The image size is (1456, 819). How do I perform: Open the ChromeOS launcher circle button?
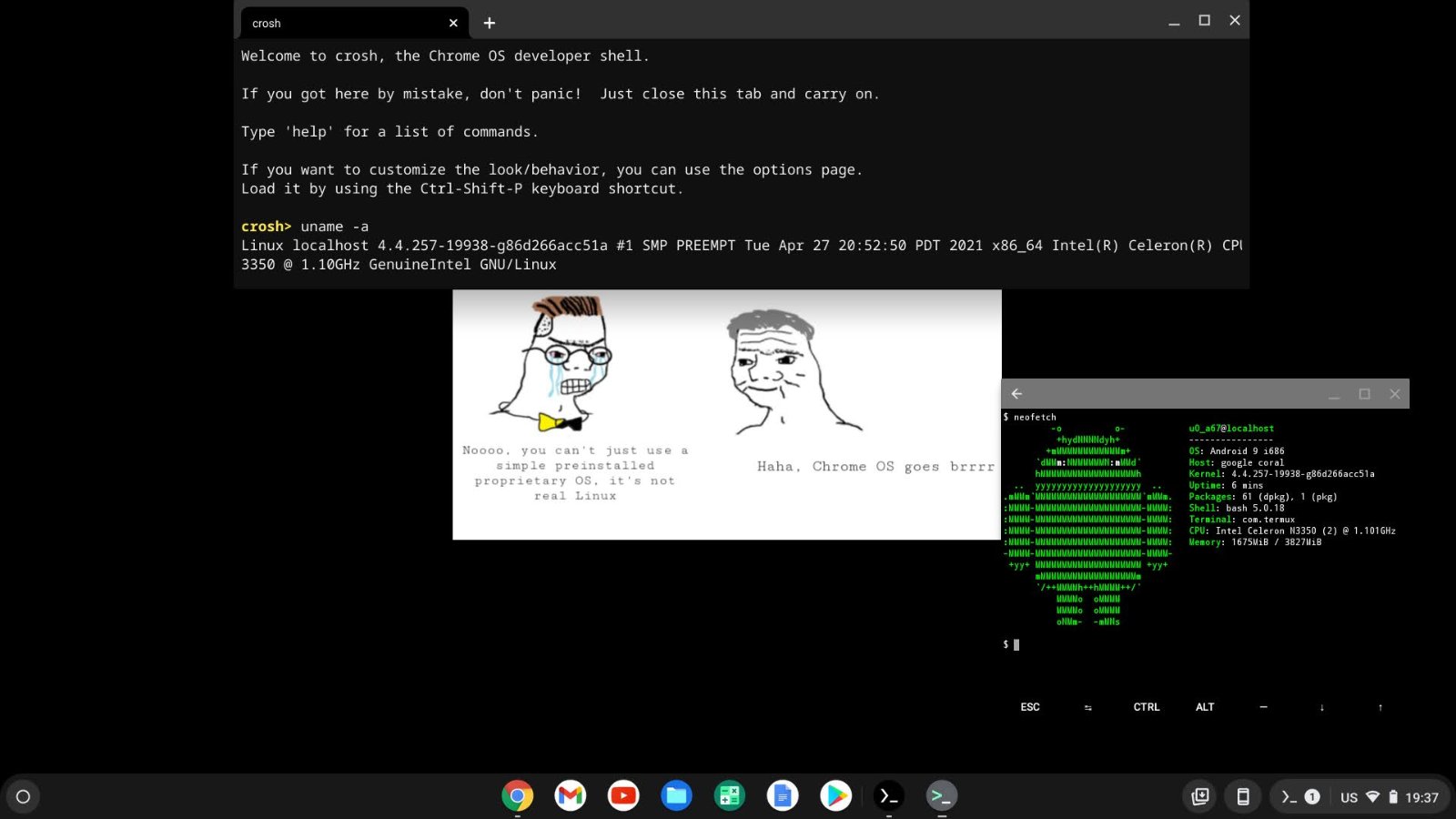pyautogui.click(x=23, y=796)
